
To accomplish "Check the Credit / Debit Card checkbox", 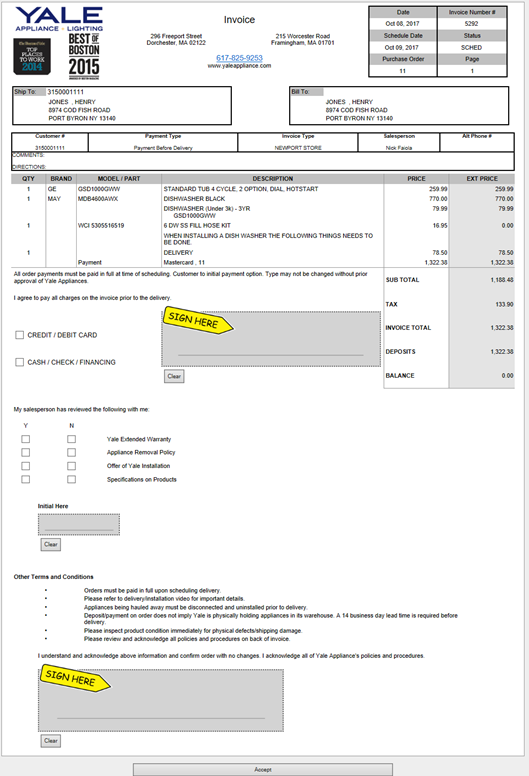I will point(20,335).
